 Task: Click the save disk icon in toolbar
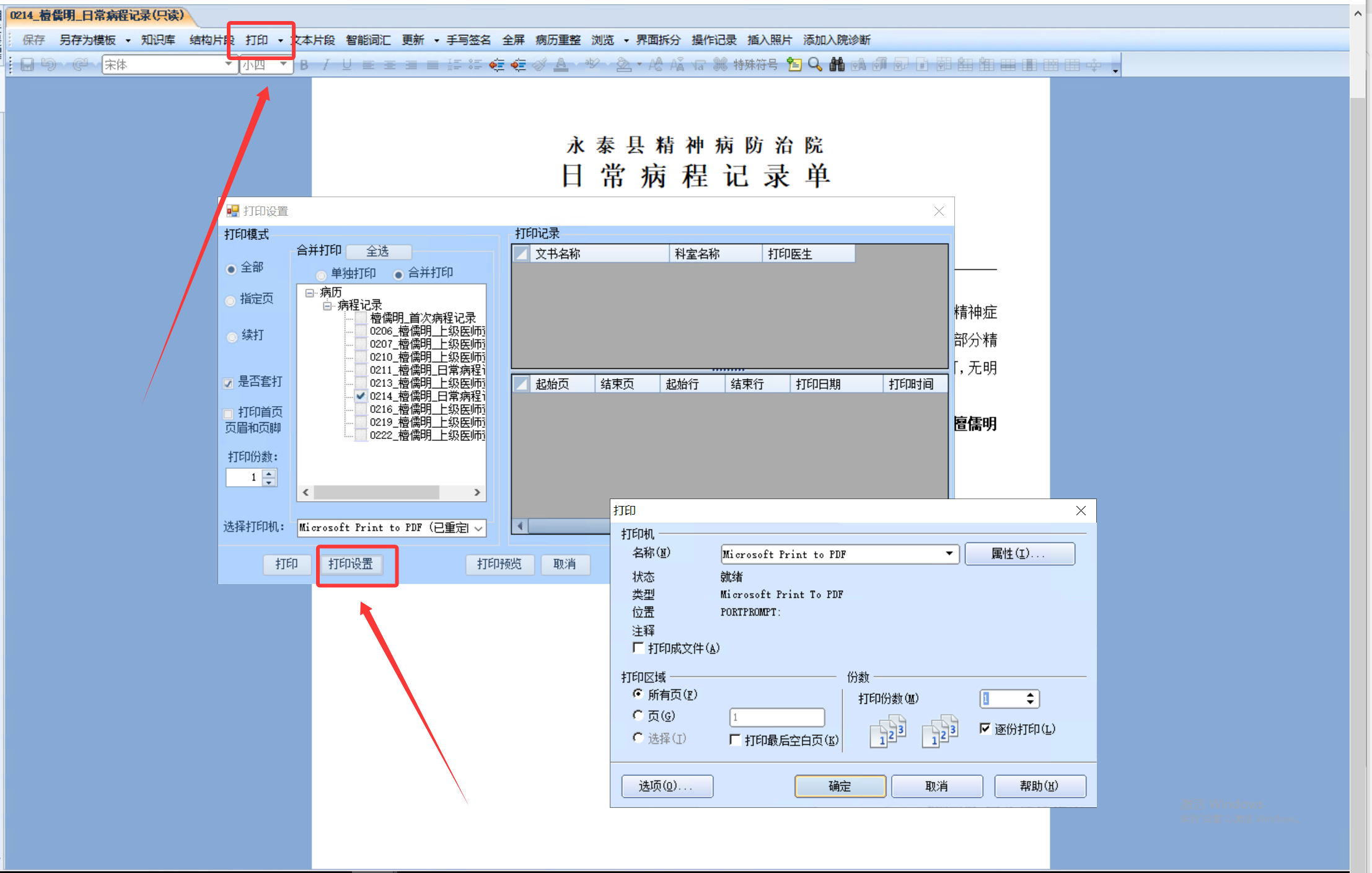(27, 64)
